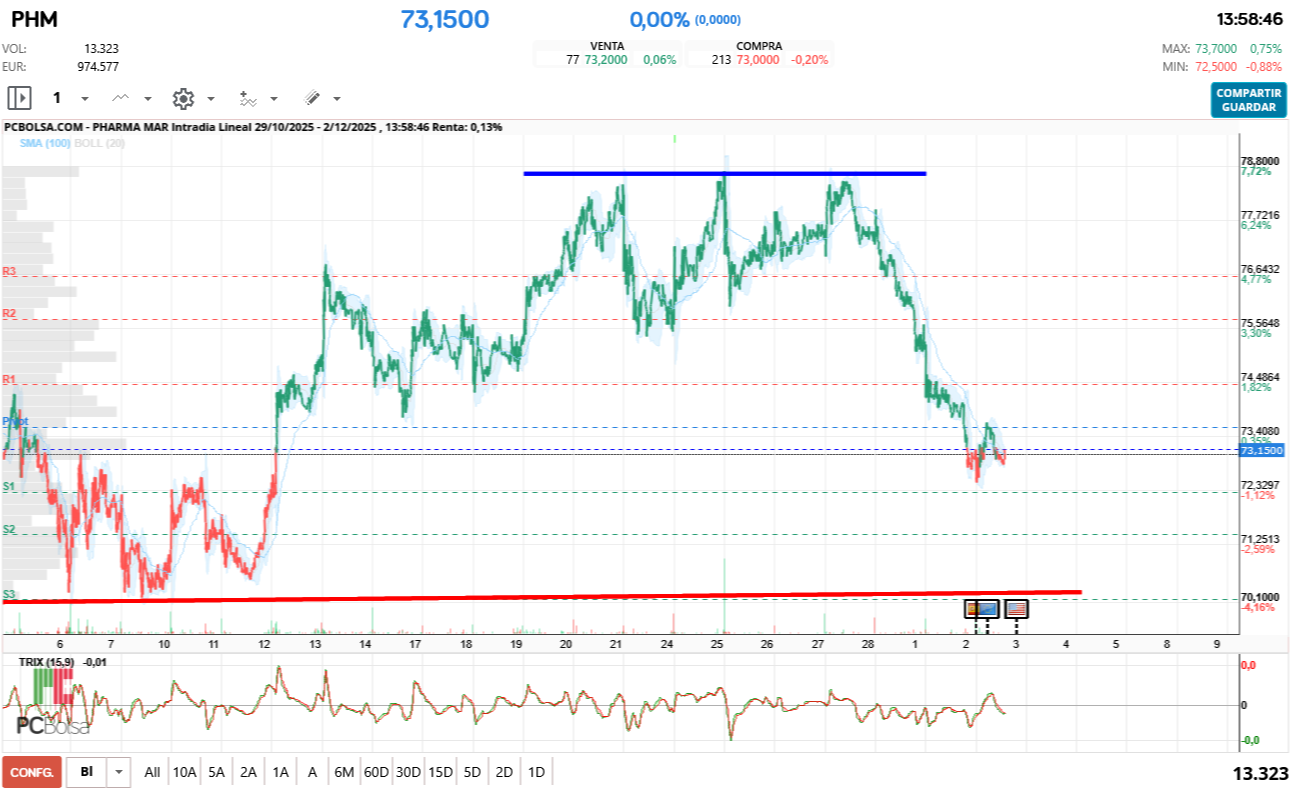Select the All period tab
The width and height of the screenshot is (1302, 793).
click(151, 771)
